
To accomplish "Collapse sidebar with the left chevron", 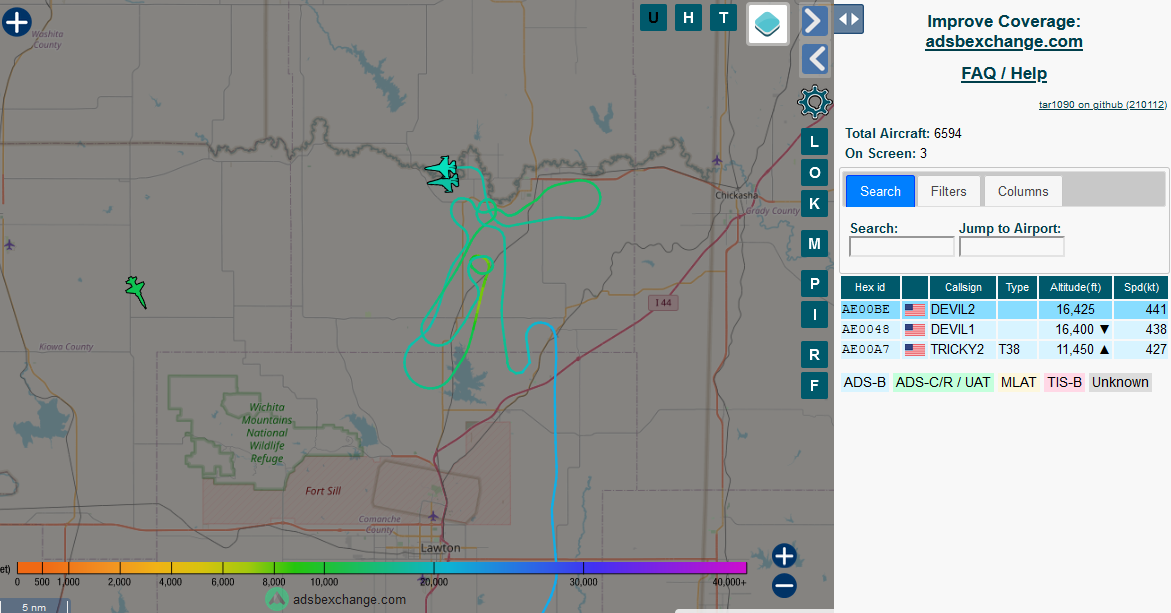I will tap(815, 59).
